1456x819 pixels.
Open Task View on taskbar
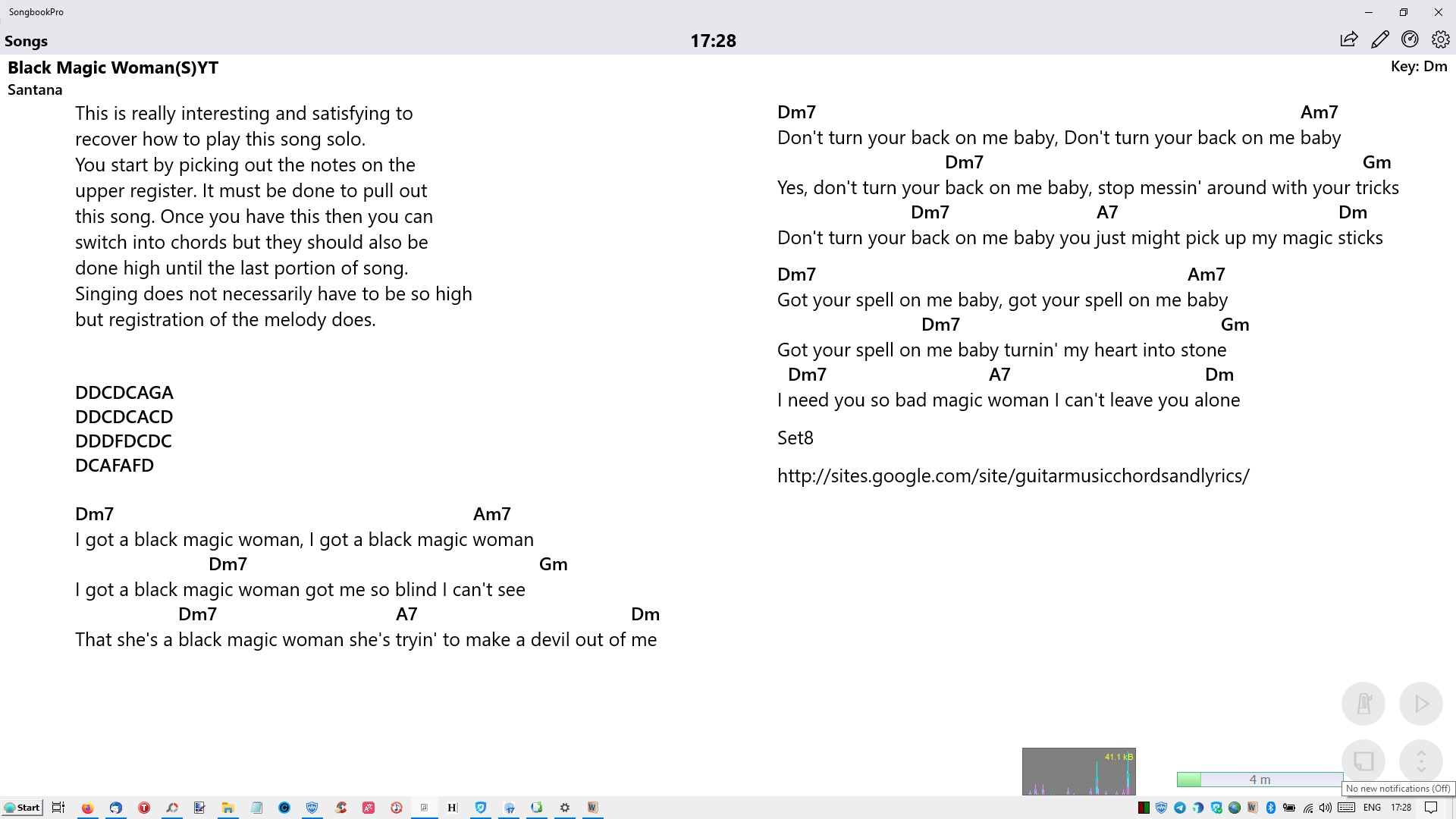click(58, 808)
